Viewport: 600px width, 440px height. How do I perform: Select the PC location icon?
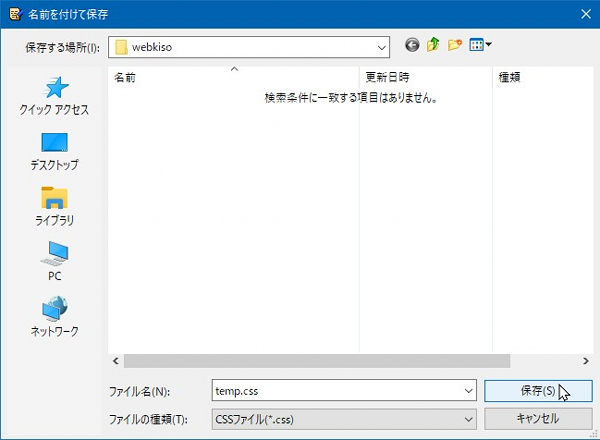pos(54,261)
